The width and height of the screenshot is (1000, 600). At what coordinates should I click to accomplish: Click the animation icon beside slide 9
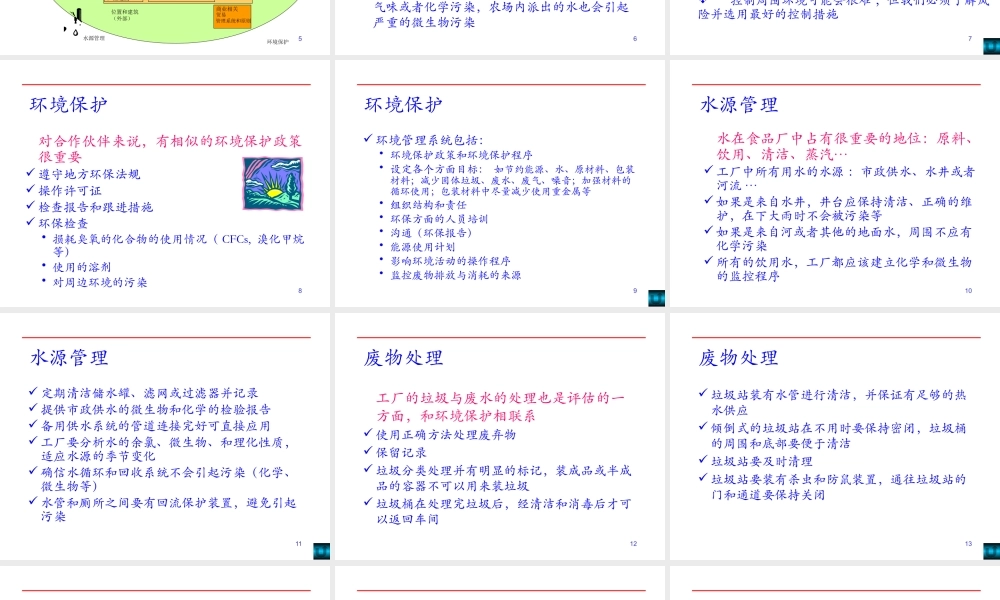[656, 298]
